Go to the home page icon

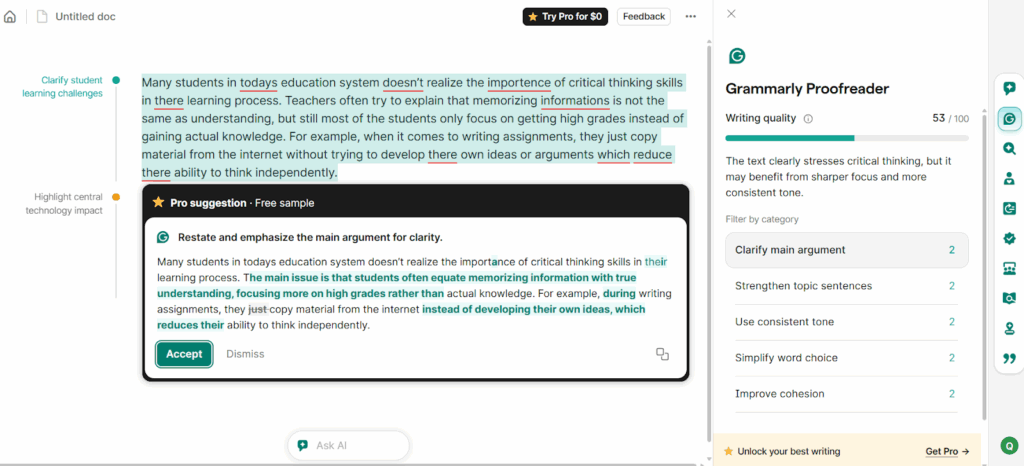point(10,17)
